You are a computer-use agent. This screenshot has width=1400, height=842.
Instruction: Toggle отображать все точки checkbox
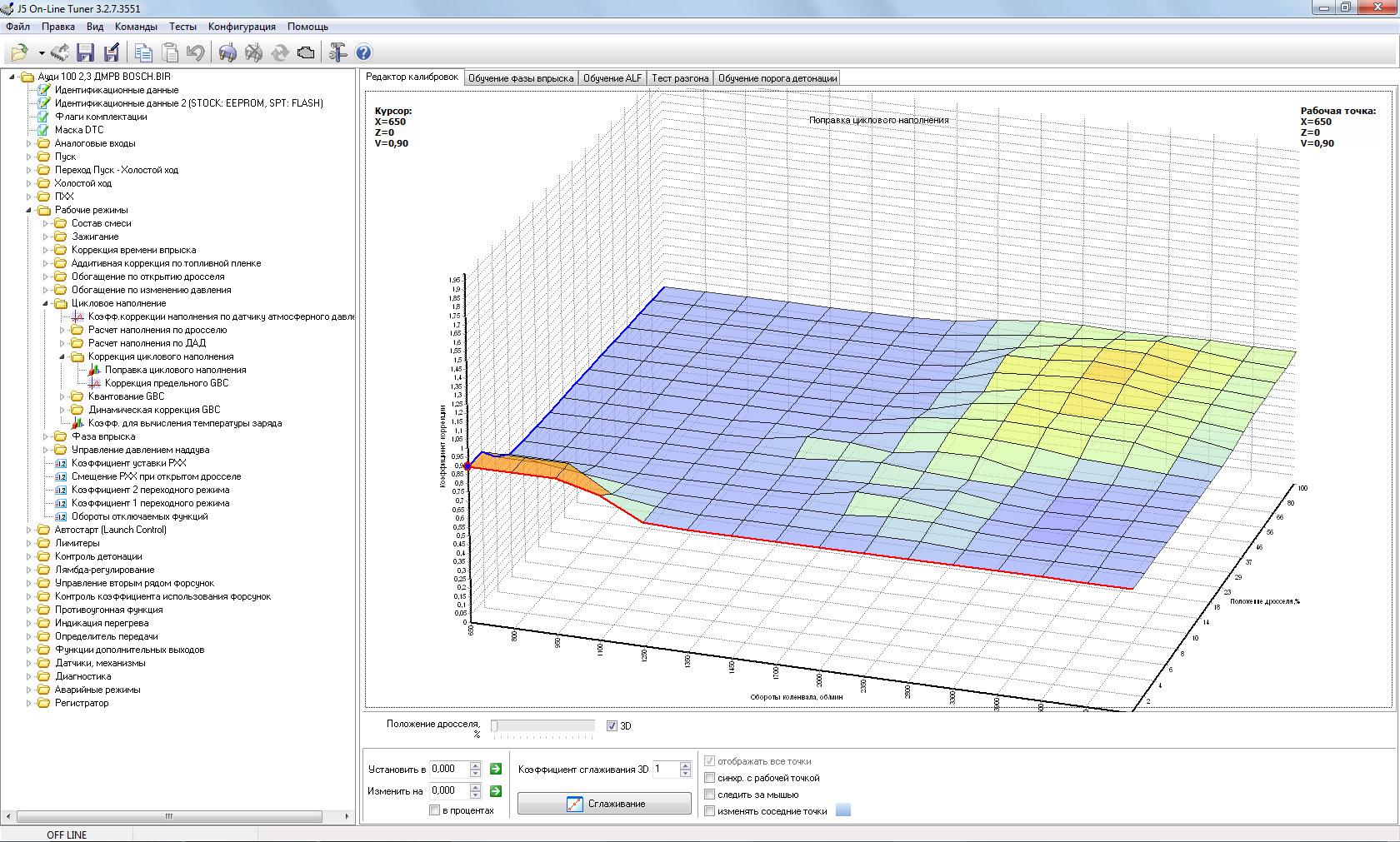pos(709,760)
